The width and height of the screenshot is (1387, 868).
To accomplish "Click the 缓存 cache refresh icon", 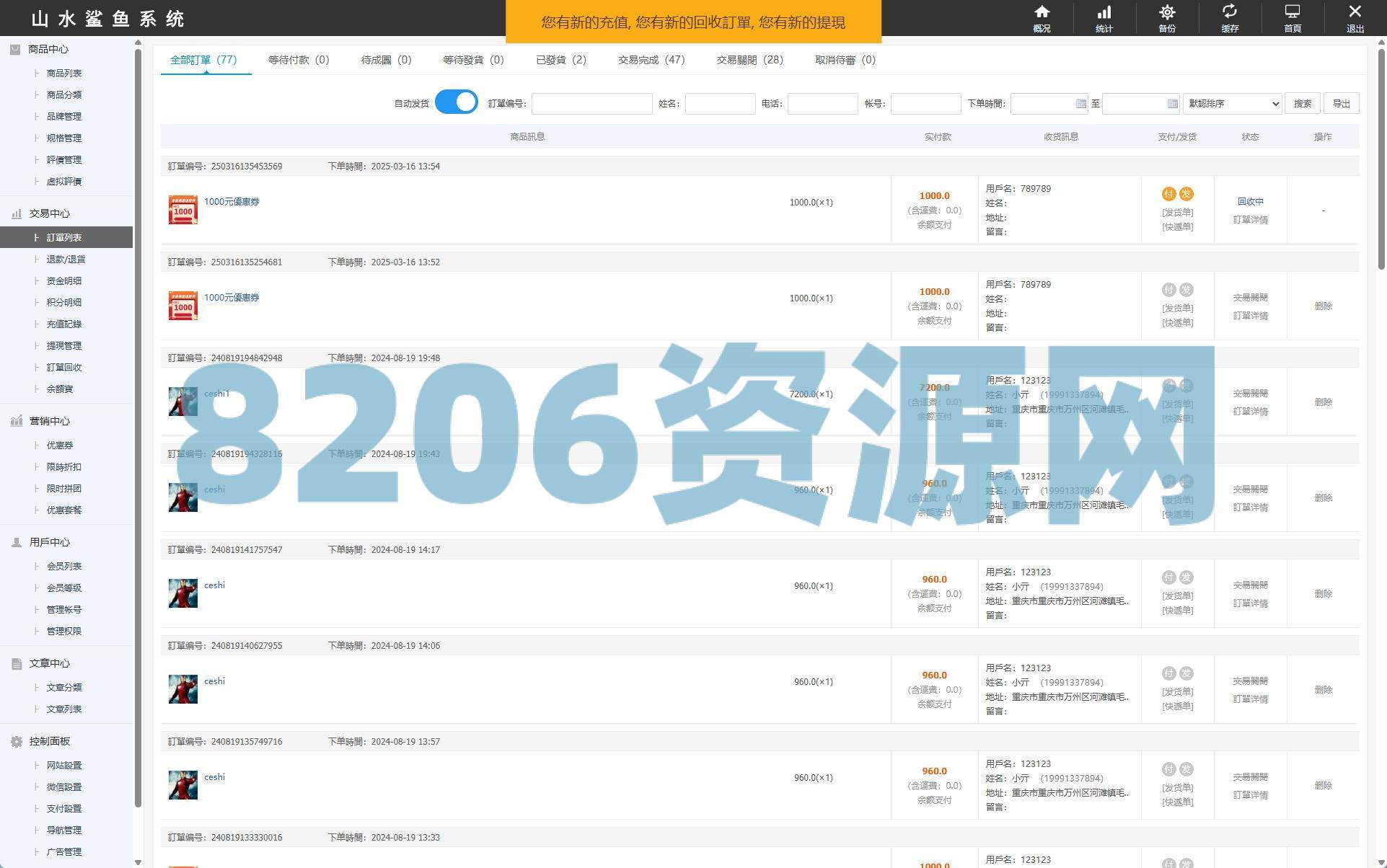I will tap(1230, 12).
